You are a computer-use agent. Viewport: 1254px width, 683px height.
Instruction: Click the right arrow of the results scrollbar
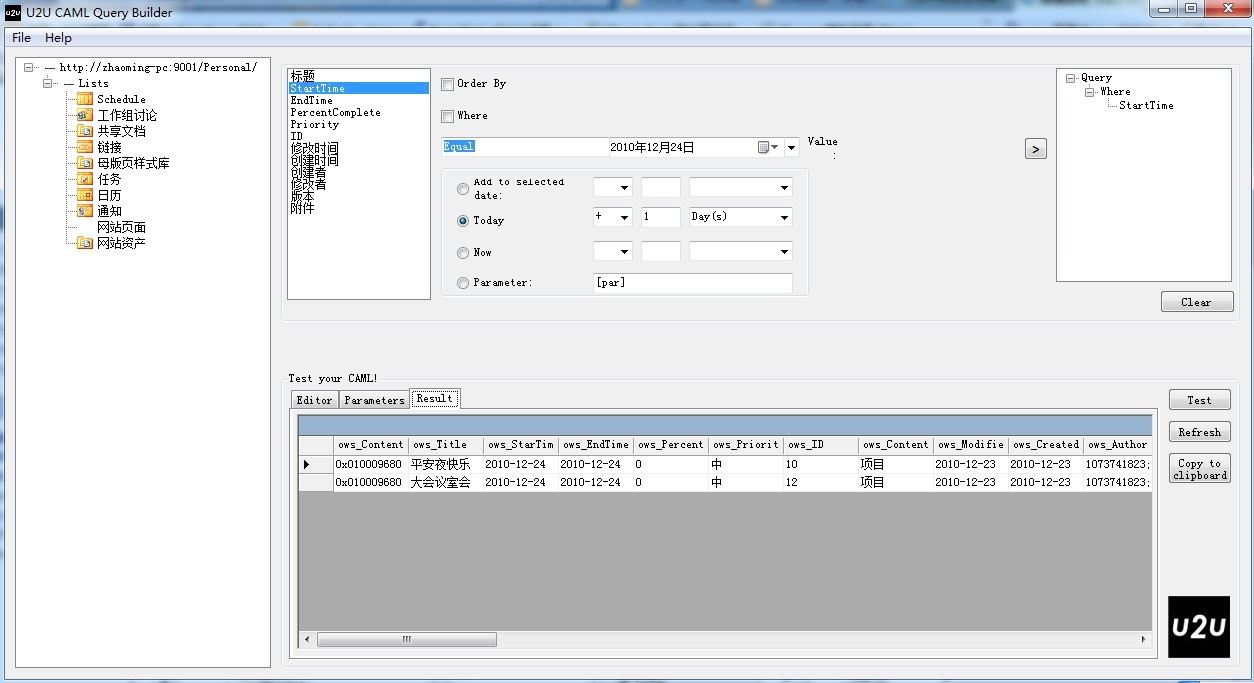[1143, 639]
